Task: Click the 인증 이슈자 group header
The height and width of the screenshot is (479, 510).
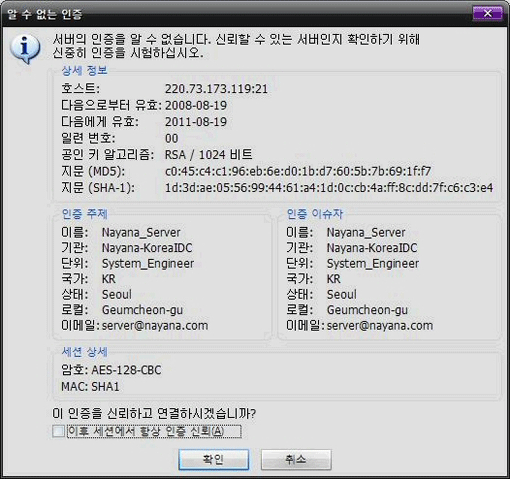Action: (x=315, y=214)
